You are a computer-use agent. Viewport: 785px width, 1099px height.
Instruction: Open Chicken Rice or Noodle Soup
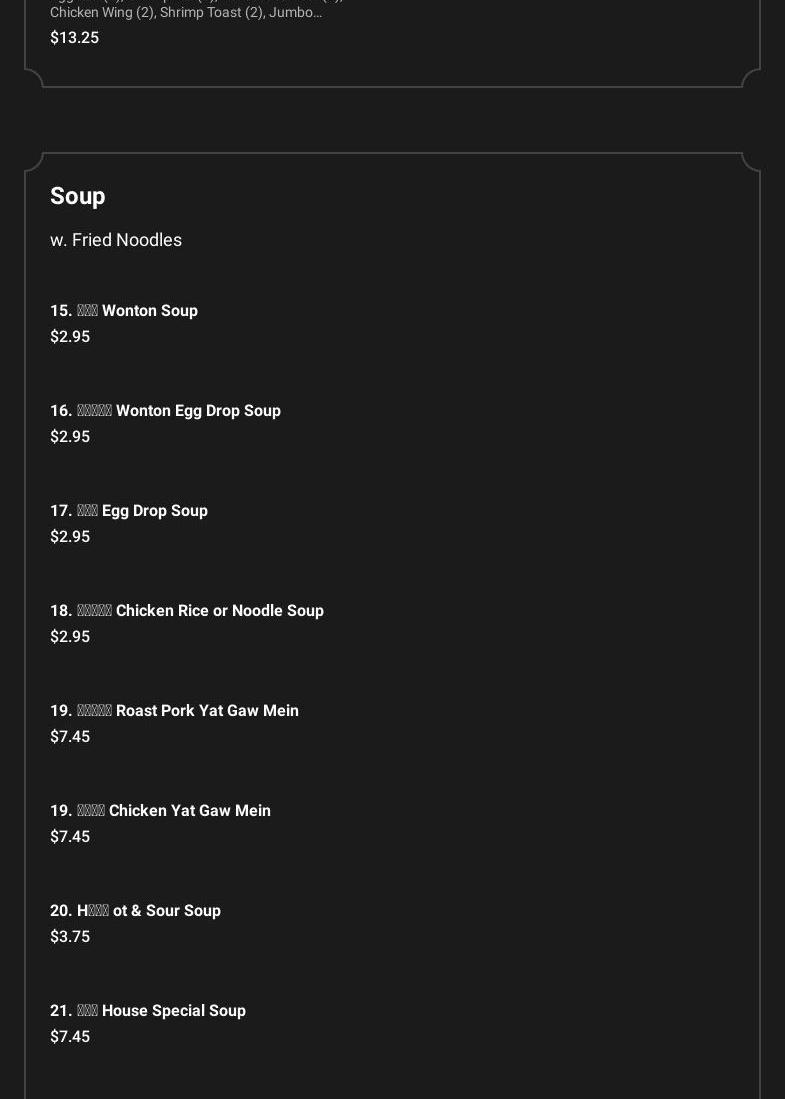(187, 611)
